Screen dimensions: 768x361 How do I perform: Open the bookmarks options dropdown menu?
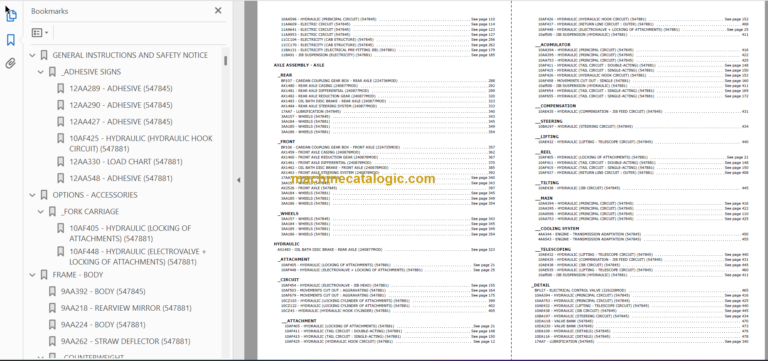point(40,33)
